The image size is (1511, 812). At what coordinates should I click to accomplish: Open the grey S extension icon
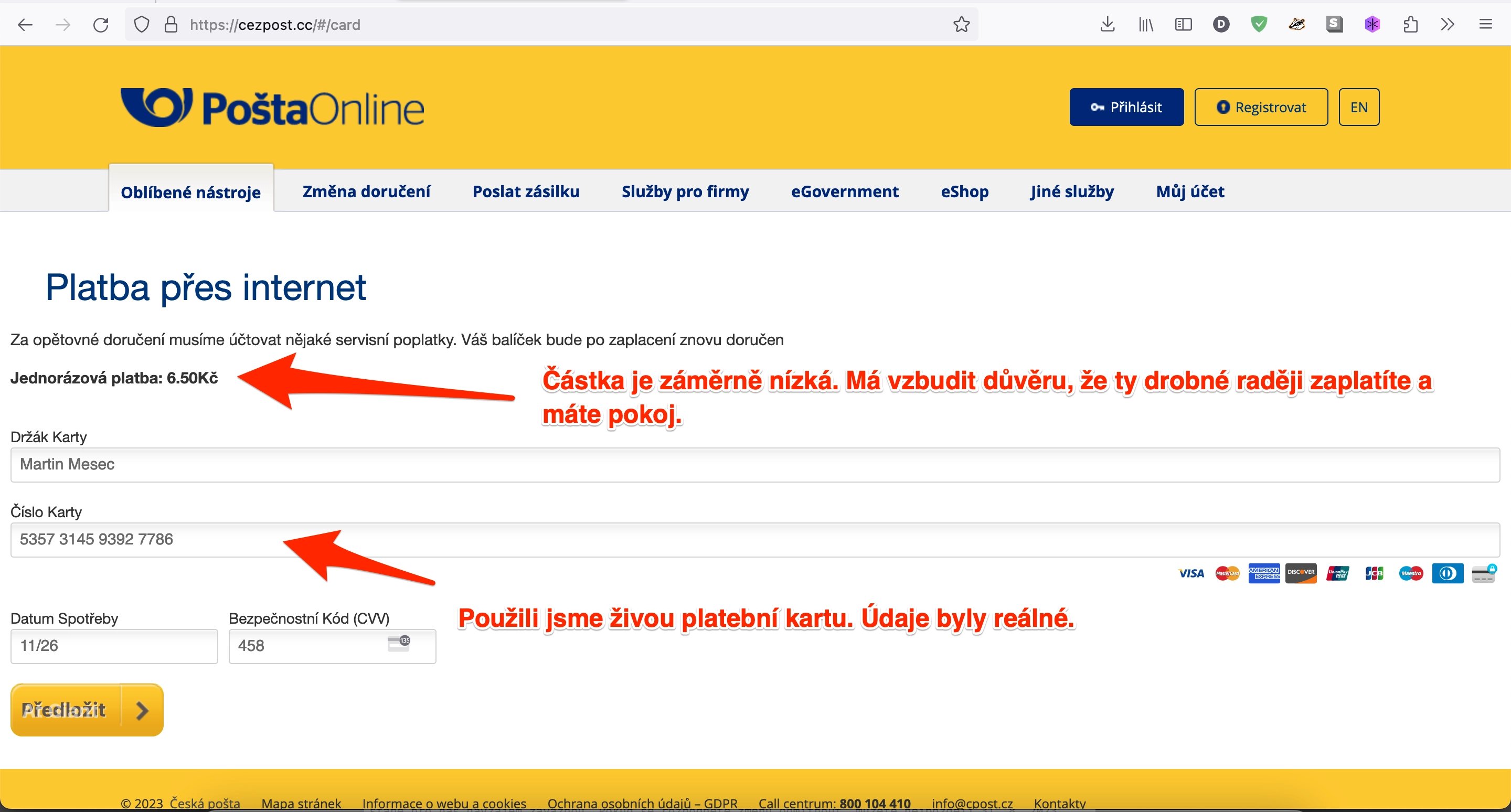coord(1334,25)
